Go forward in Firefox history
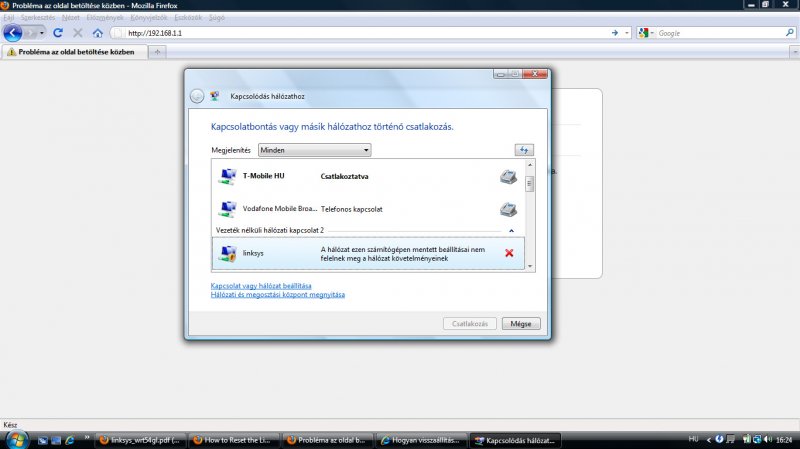This screenshot has width=800, height=449. pyautogui.click(x=30, y=33)
